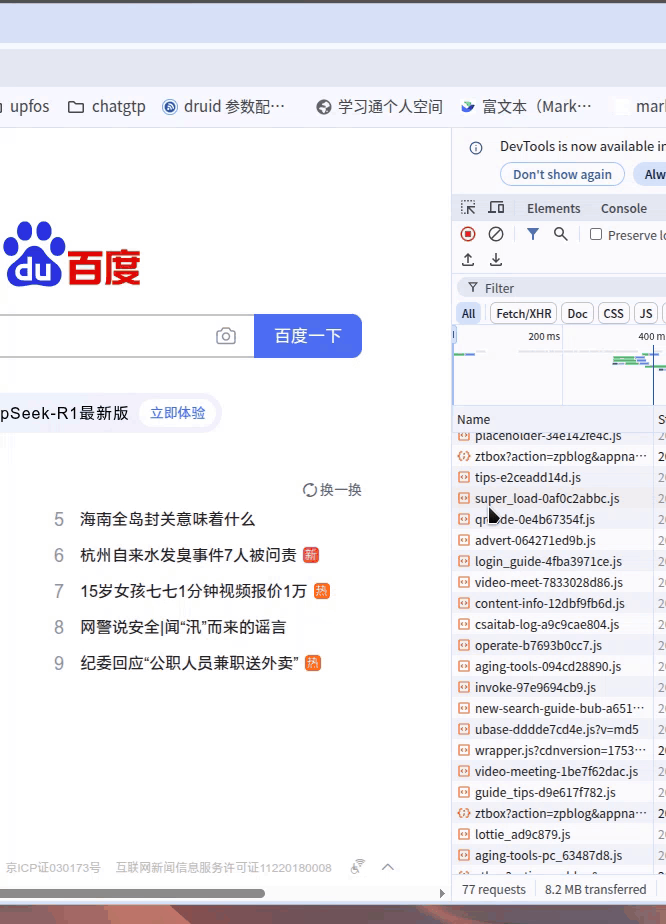Select request content-info-12dbf9fb6d.js
This screenshot has height=924, width=666.
(553, 603)
